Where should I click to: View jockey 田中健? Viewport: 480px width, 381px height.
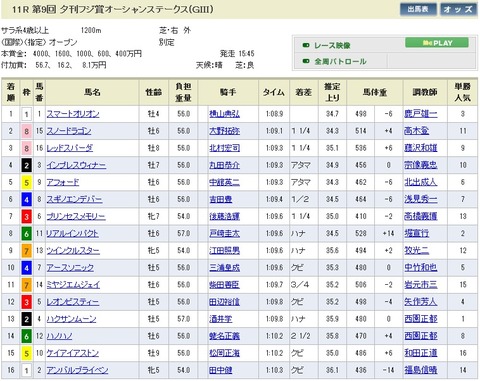click(221, 370)
